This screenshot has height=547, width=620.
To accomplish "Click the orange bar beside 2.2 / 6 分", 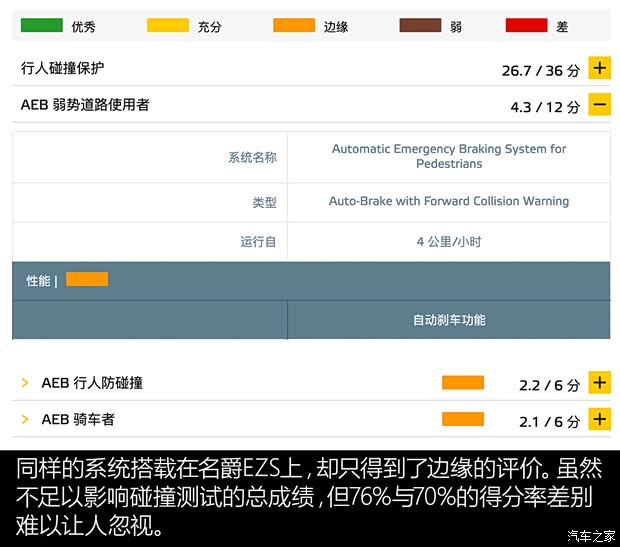I will coord(463,383).
